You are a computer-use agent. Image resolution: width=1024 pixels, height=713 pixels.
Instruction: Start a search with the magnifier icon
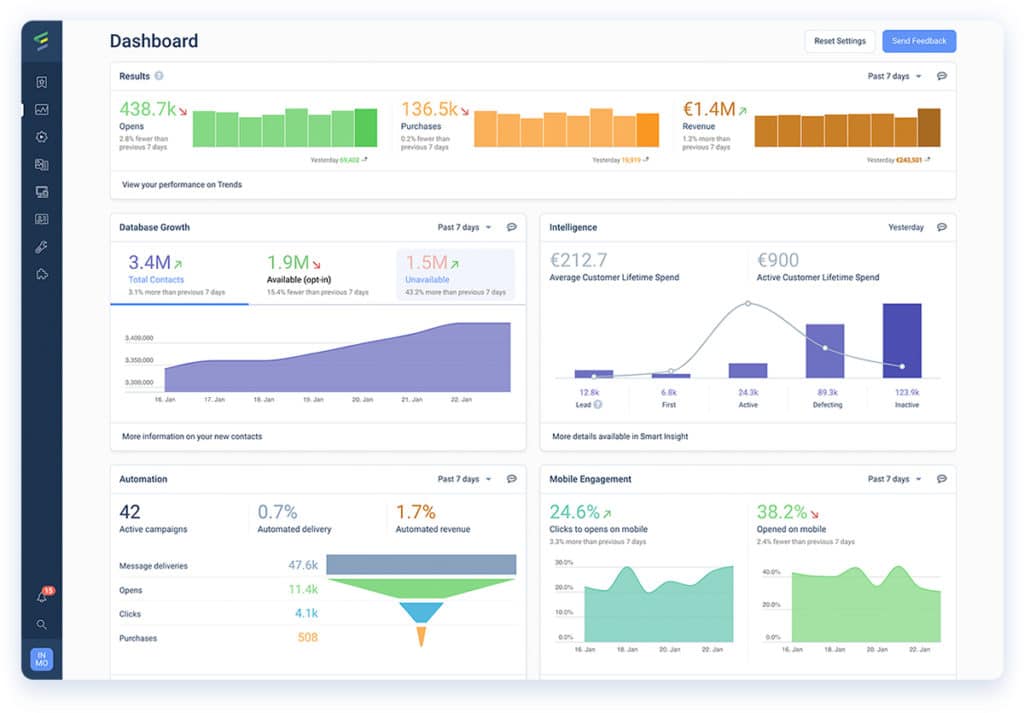41,624
